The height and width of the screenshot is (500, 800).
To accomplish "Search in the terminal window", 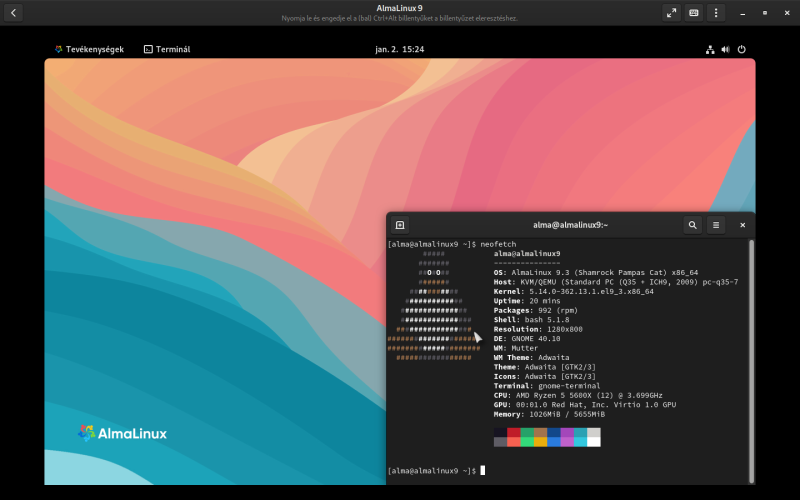I will 692,225.
